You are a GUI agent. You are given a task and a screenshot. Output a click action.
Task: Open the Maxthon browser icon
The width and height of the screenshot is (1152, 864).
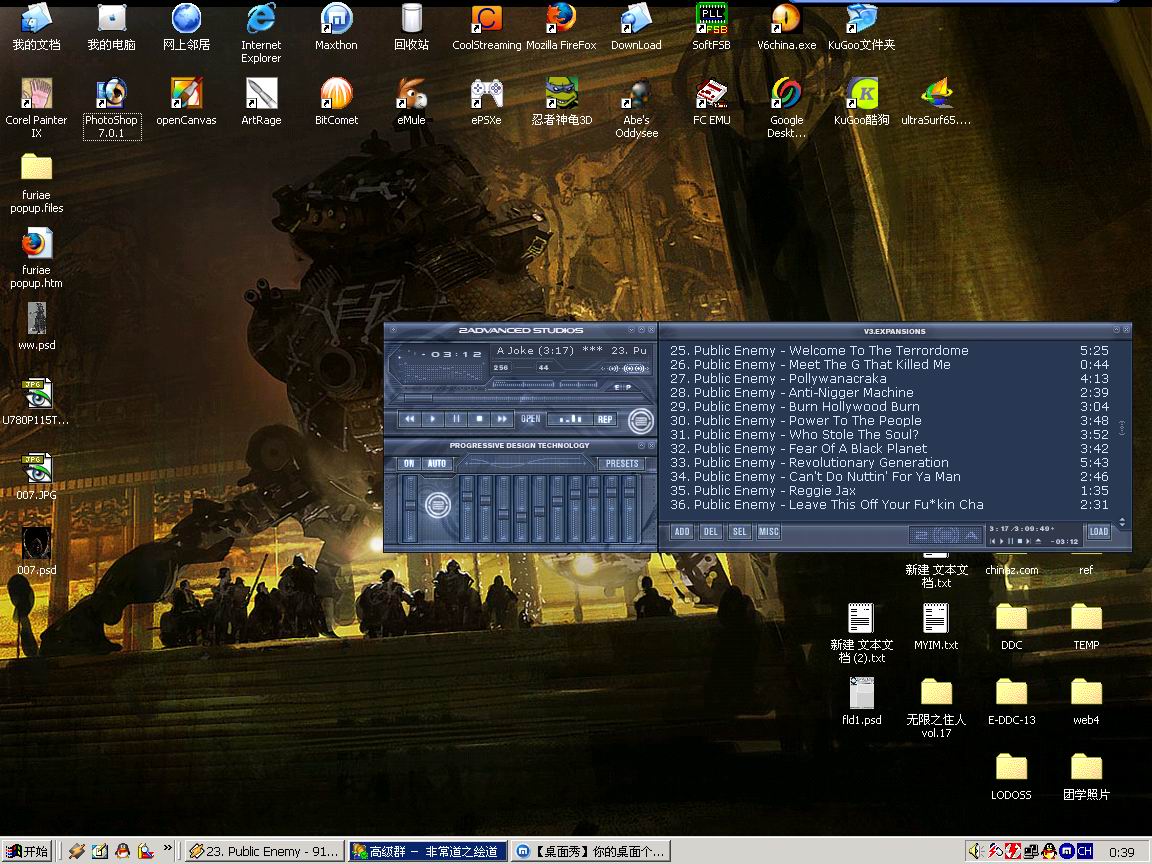coord(336,26)
